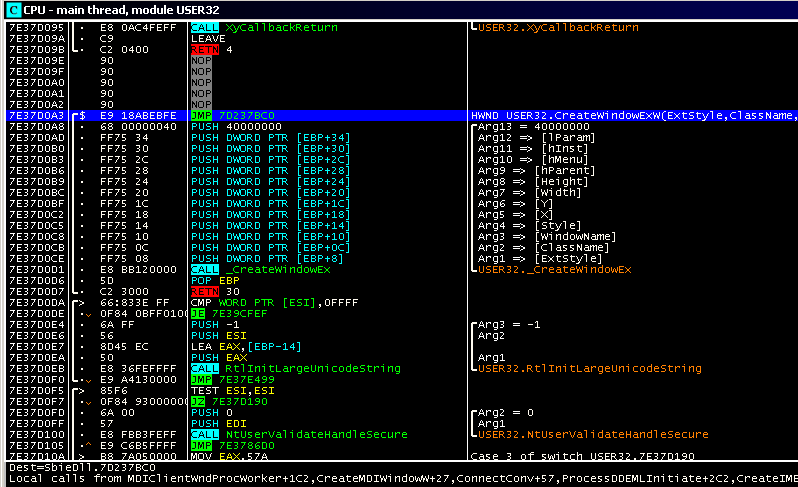798x487 pixels.
Task: Select the MOV EAX,57A instruction
Action: pos(225,457)
